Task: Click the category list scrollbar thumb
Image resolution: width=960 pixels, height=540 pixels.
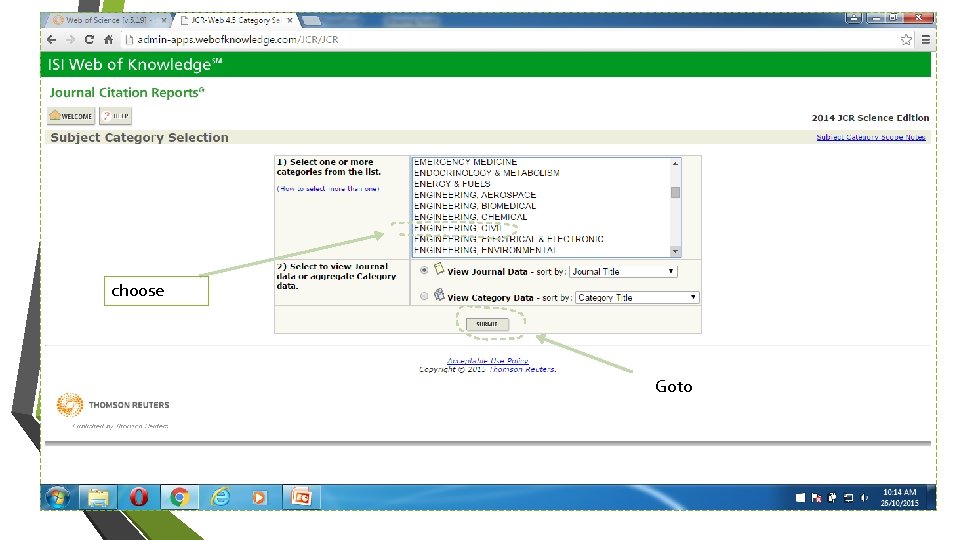Action: tap(675, 192)
